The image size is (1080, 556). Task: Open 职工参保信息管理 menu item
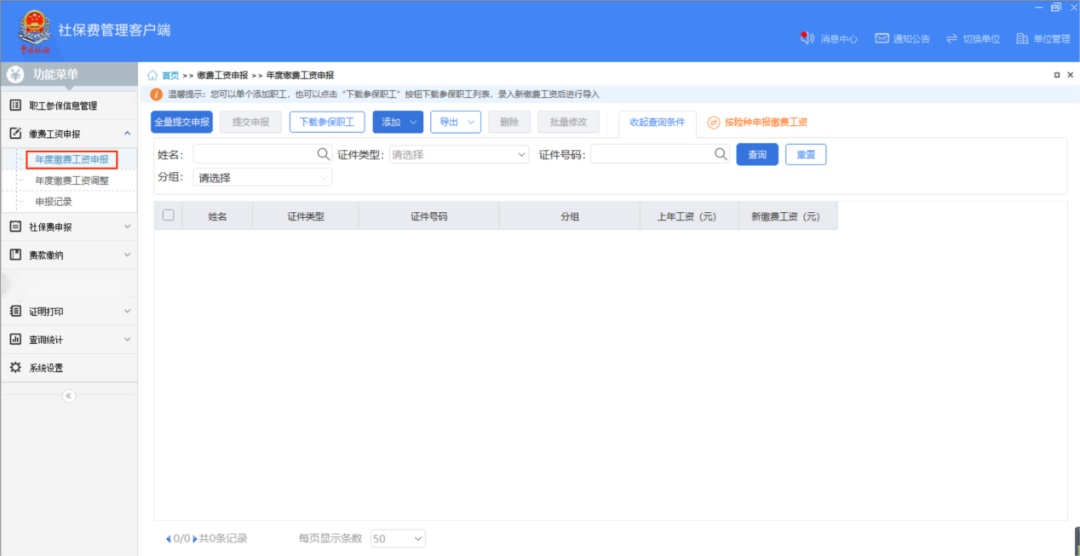pos(69,105)
